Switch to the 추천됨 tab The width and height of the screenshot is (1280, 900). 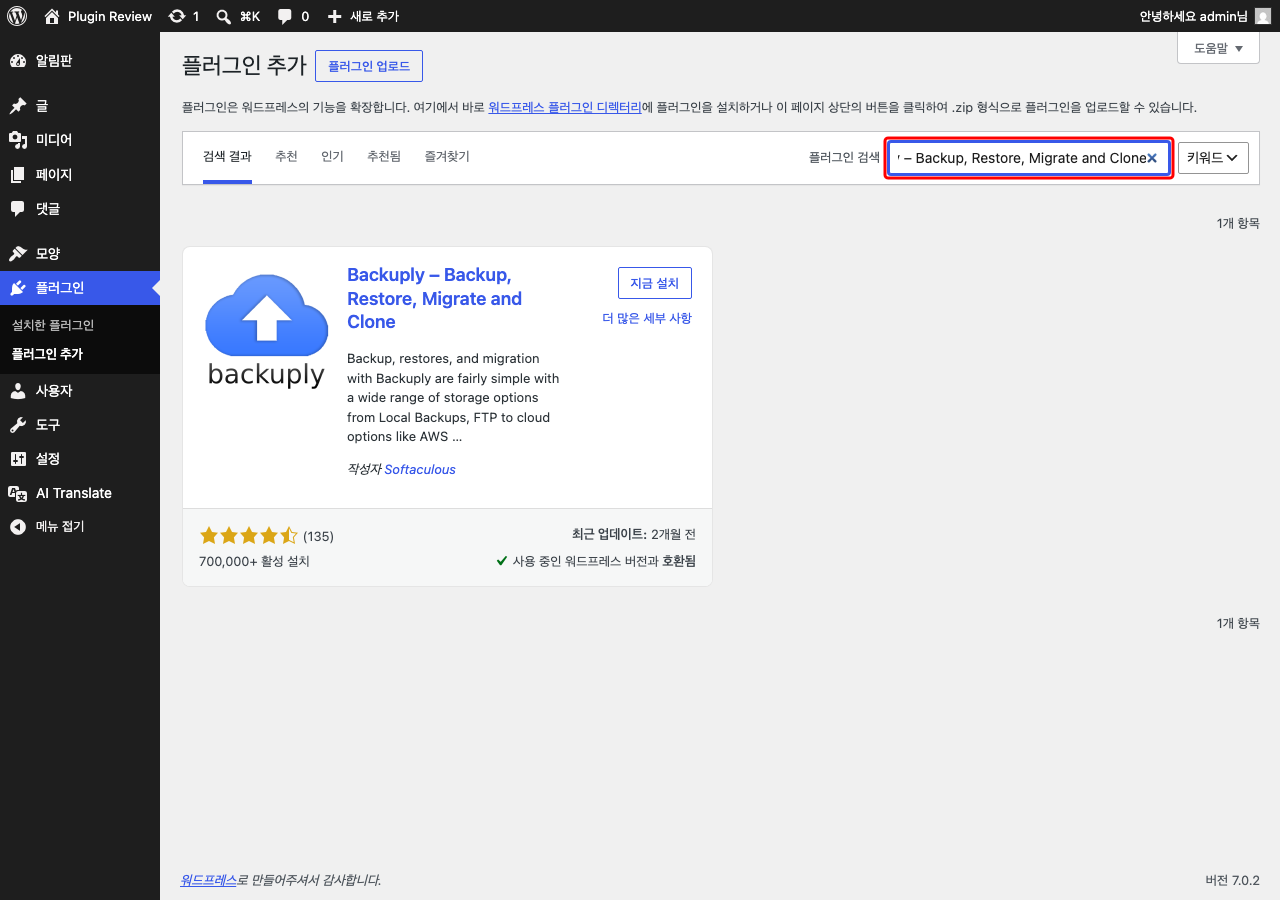tap(384, 157)
